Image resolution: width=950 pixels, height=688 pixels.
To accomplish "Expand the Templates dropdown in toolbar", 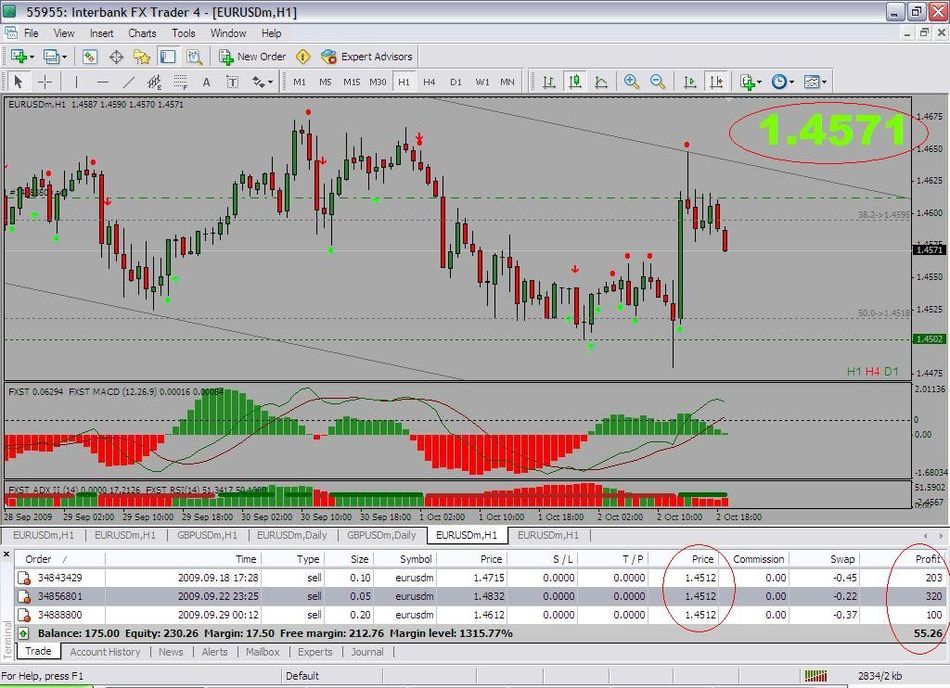I will [x=825, y=82].
